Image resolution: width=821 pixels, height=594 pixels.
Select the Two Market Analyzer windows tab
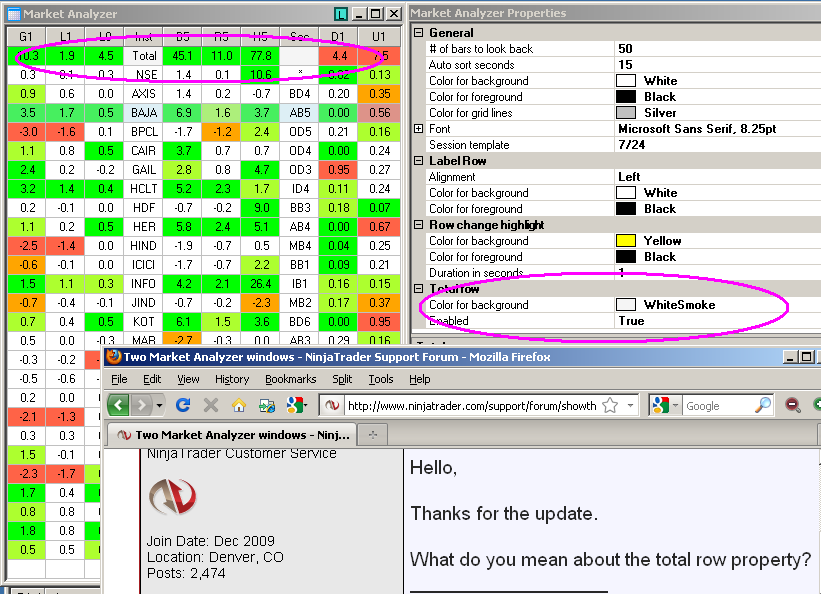click(232, 435)
